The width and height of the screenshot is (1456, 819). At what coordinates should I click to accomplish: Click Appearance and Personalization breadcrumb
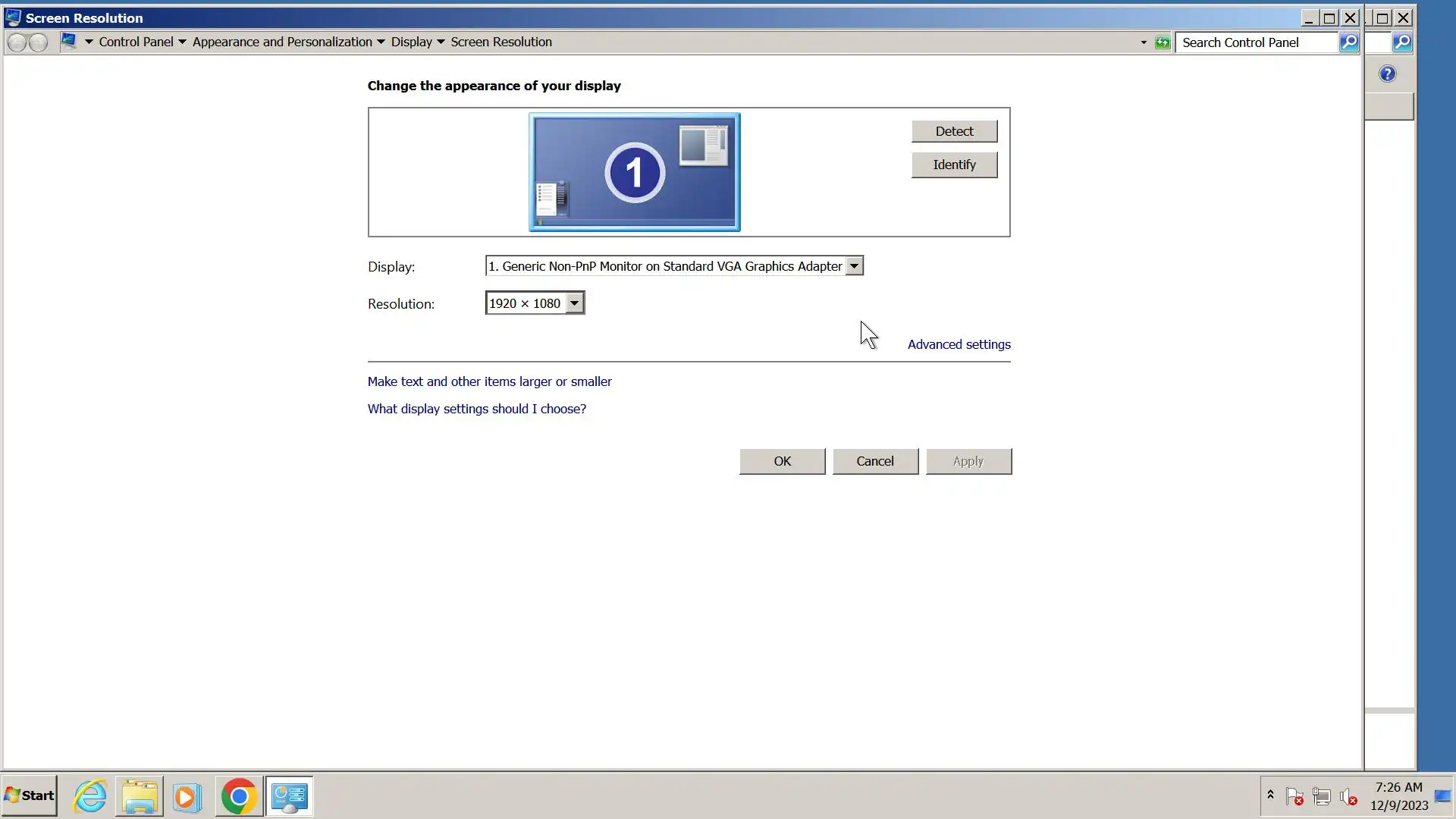coord(282,42)
